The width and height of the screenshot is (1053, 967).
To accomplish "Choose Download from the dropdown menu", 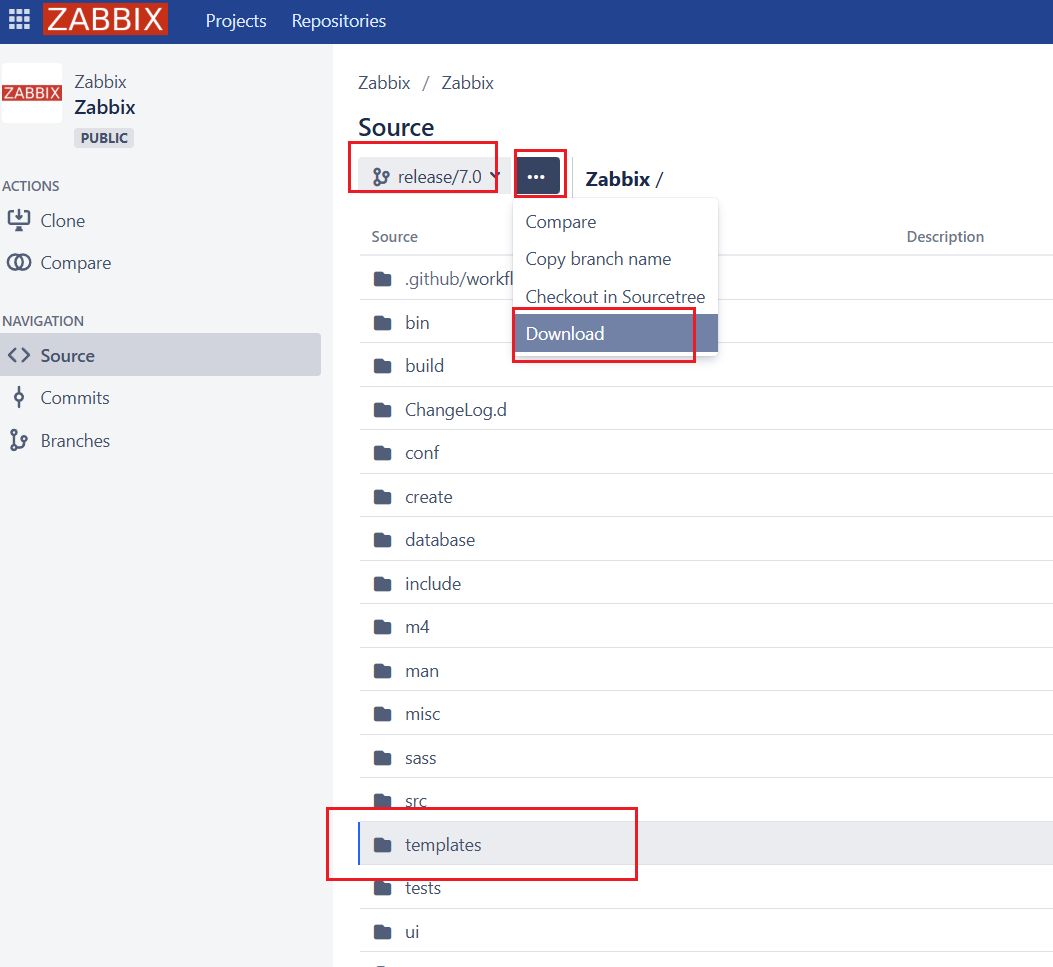I will click(565, 334).
